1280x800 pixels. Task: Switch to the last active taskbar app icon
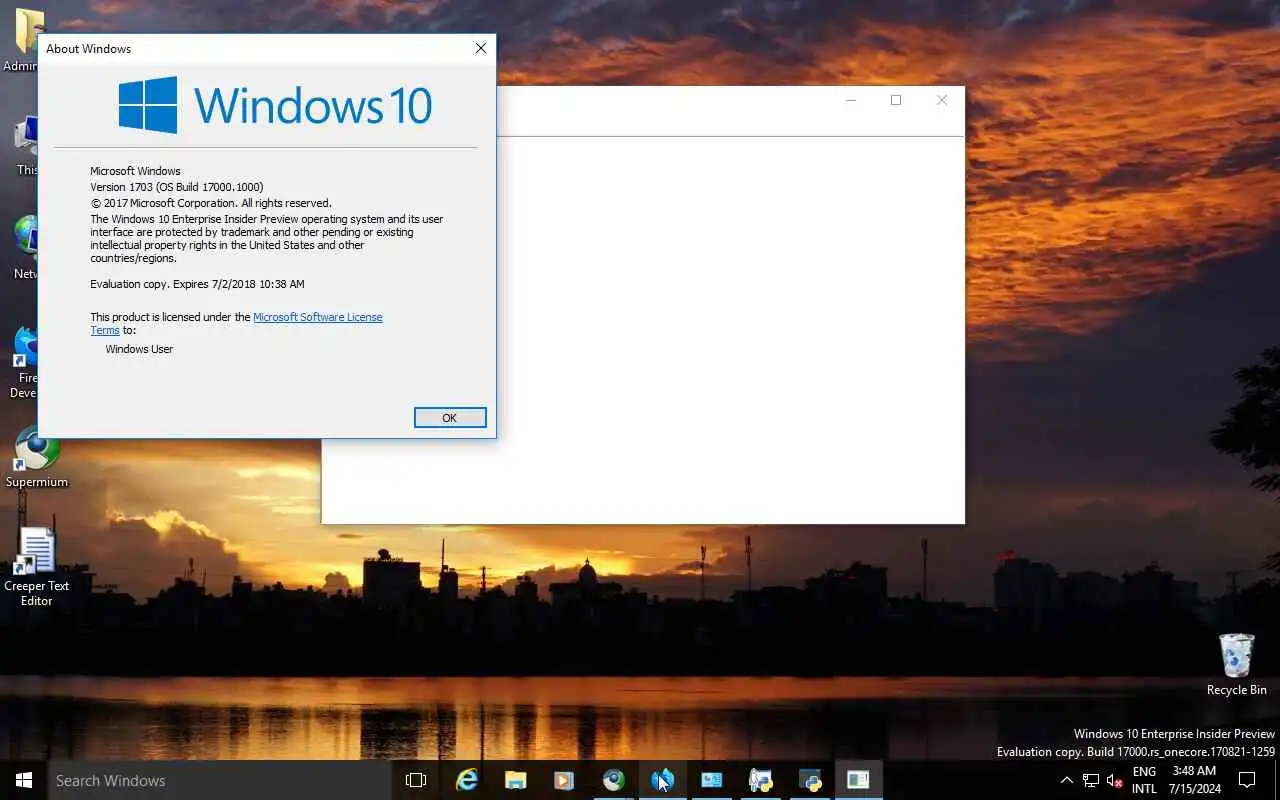tap(858, 780)
